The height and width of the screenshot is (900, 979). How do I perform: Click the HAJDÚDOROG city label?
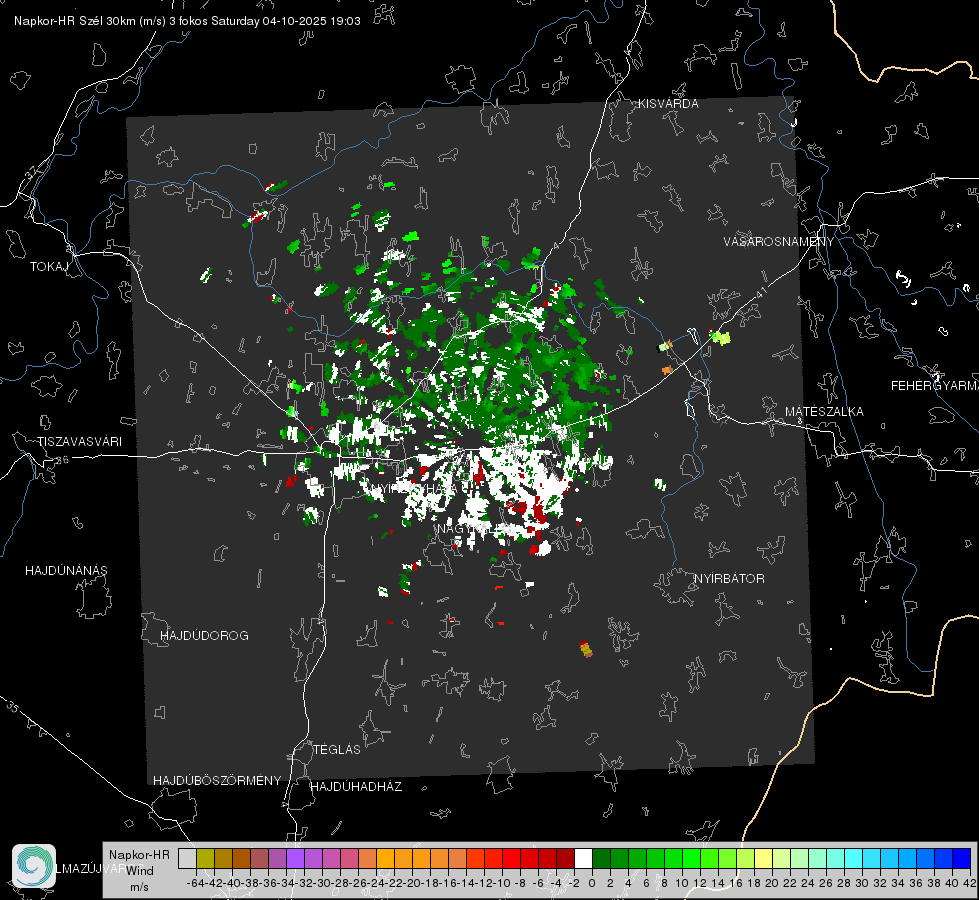click(x=204, y=635)
